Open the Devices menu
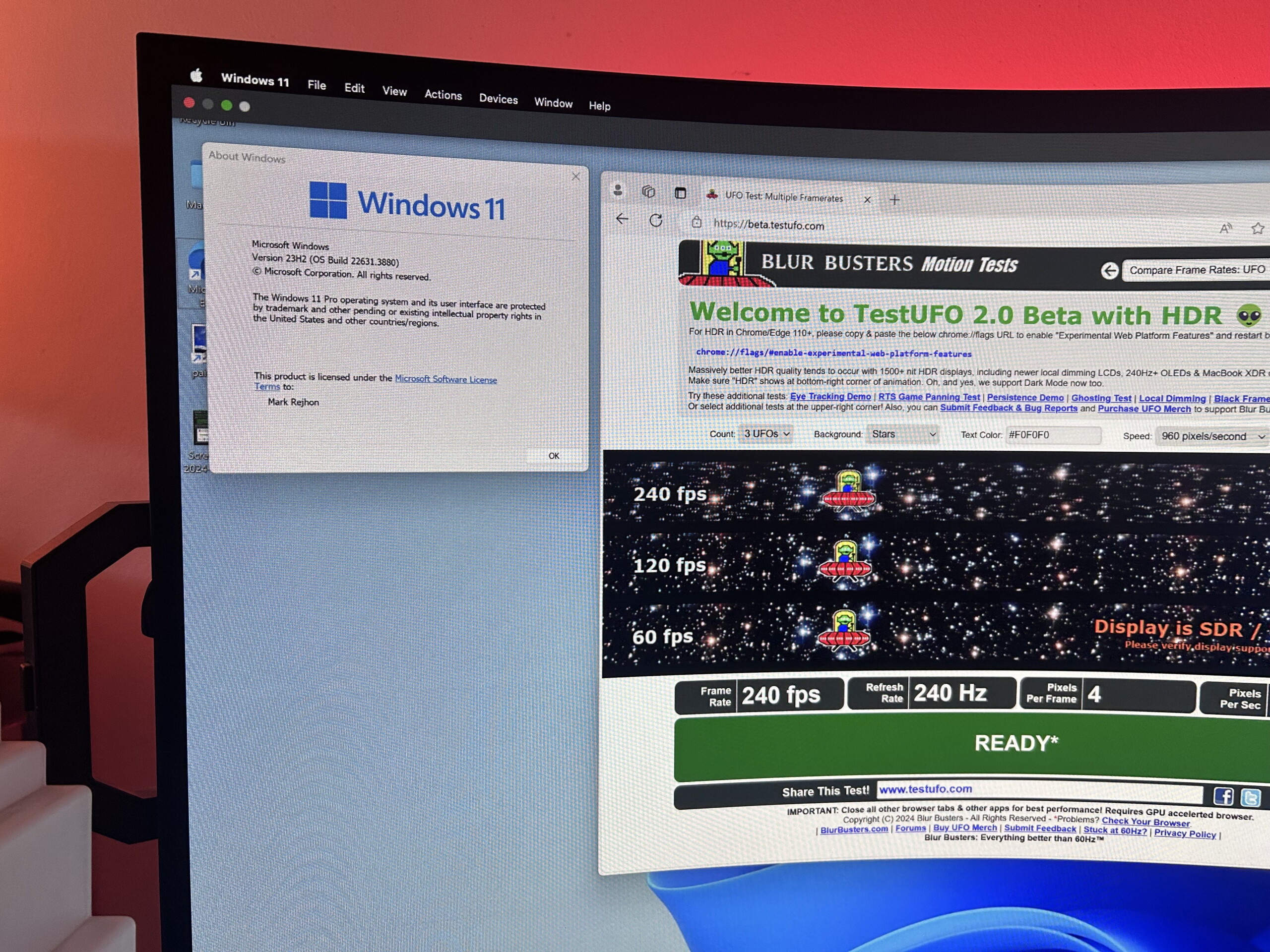The width and height of the screenshot is (1270, 952). (x=499, y=99)
